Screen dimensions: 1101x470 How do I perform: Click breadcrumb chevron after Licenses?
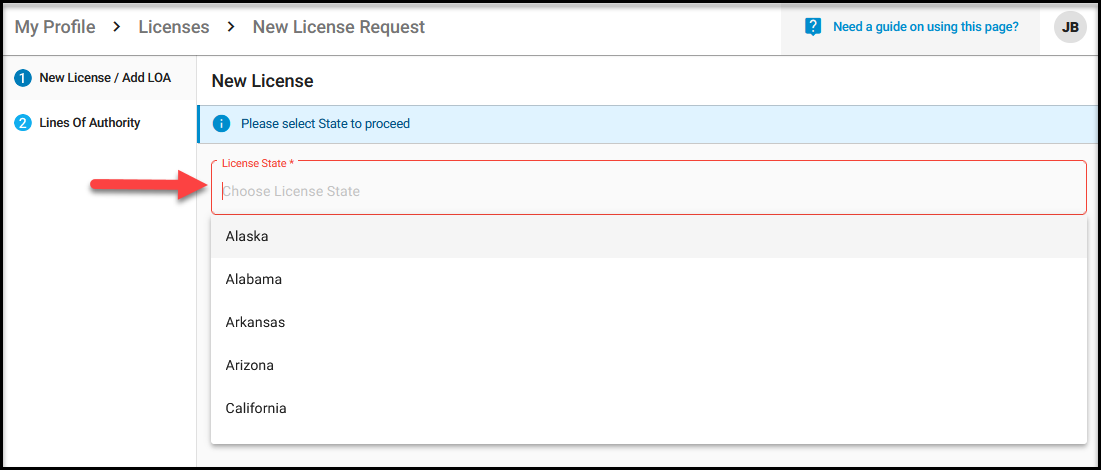[231, 27]
